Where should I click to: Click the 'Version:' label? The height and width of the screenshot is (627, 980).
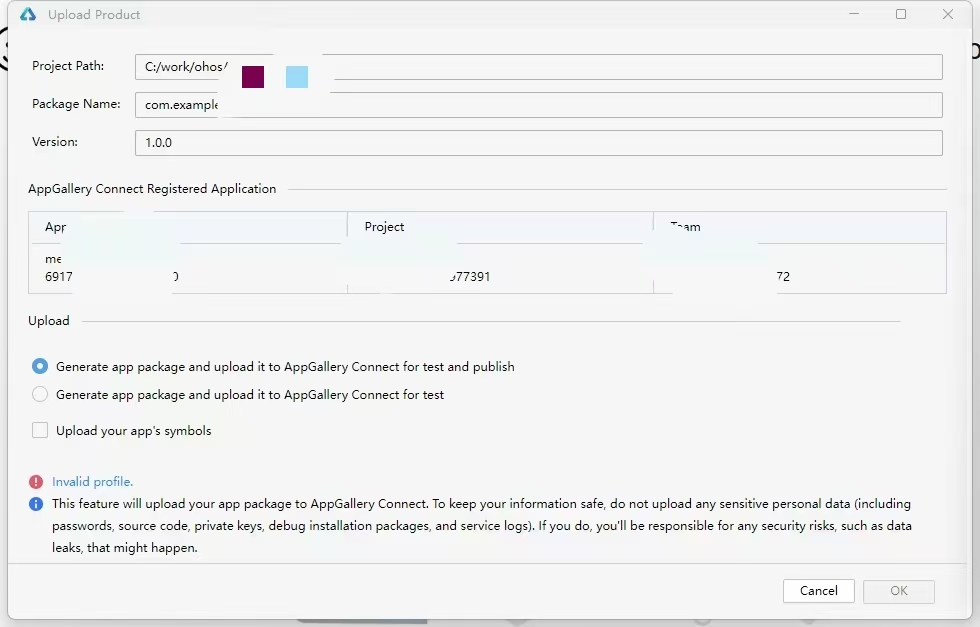coord(55,142)
